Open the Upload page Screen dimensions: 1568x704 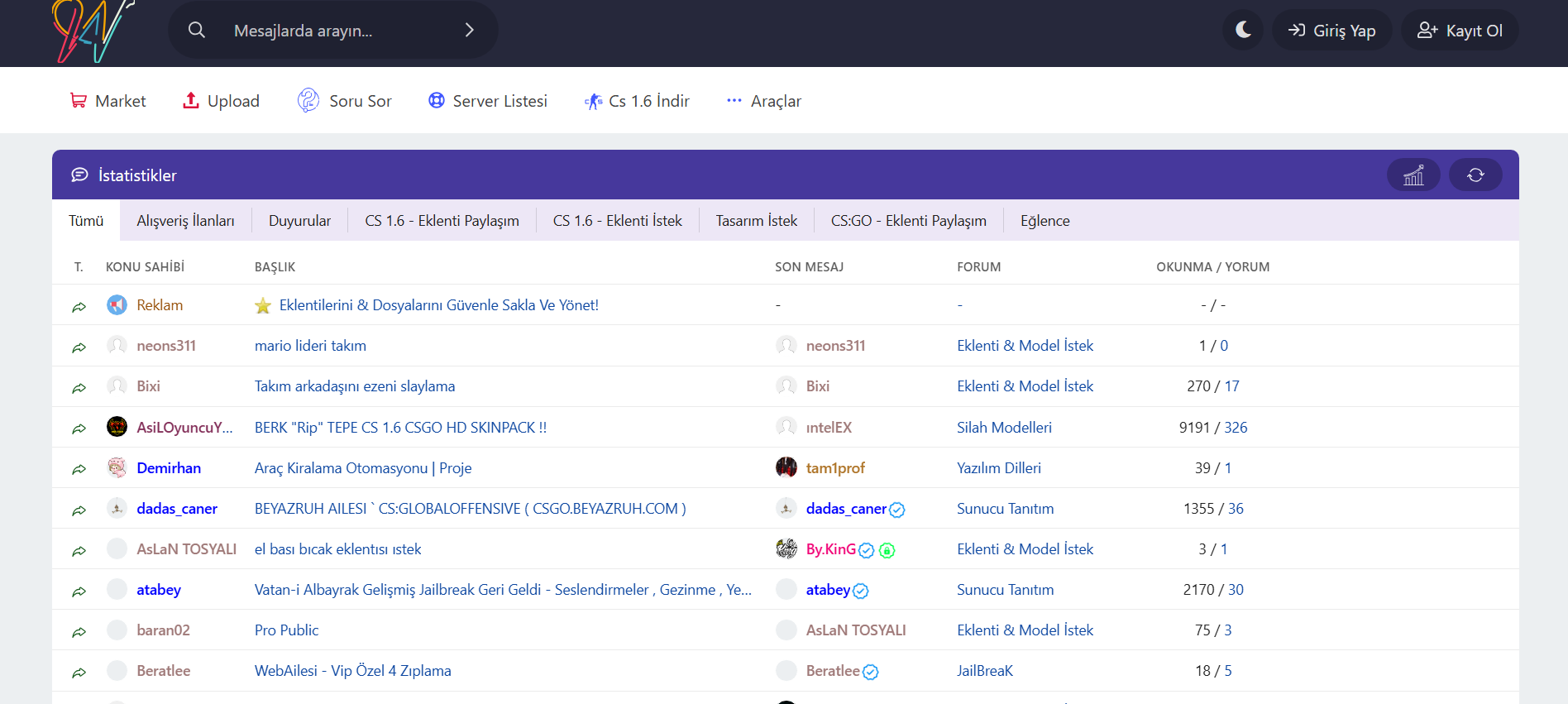[221, 101]
